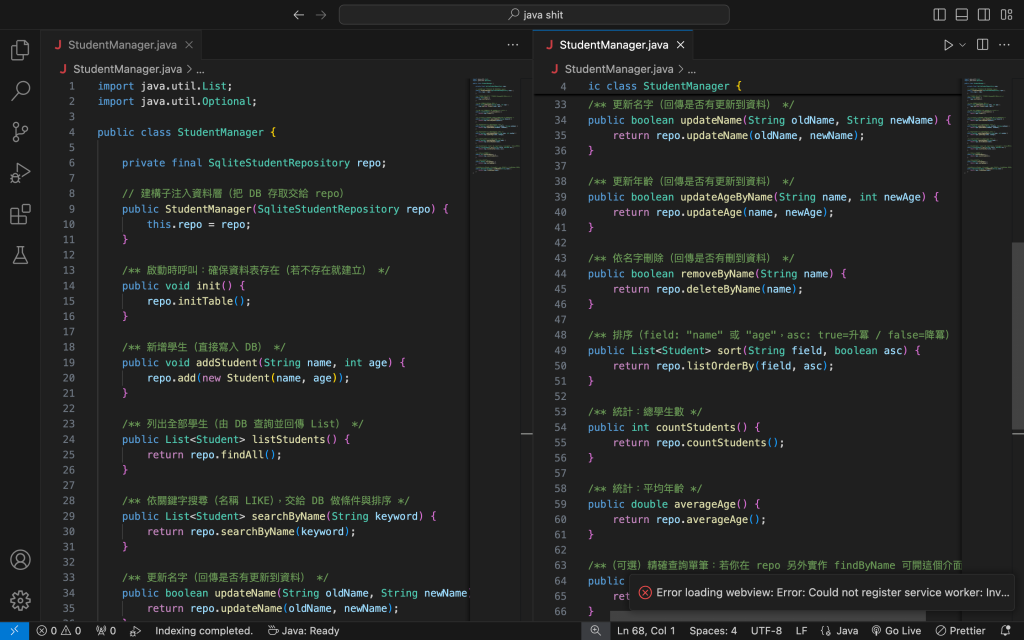Screen dimensions: 1024x640
Task: Close the right StudentManager.java tab
Action: (681, 45)
